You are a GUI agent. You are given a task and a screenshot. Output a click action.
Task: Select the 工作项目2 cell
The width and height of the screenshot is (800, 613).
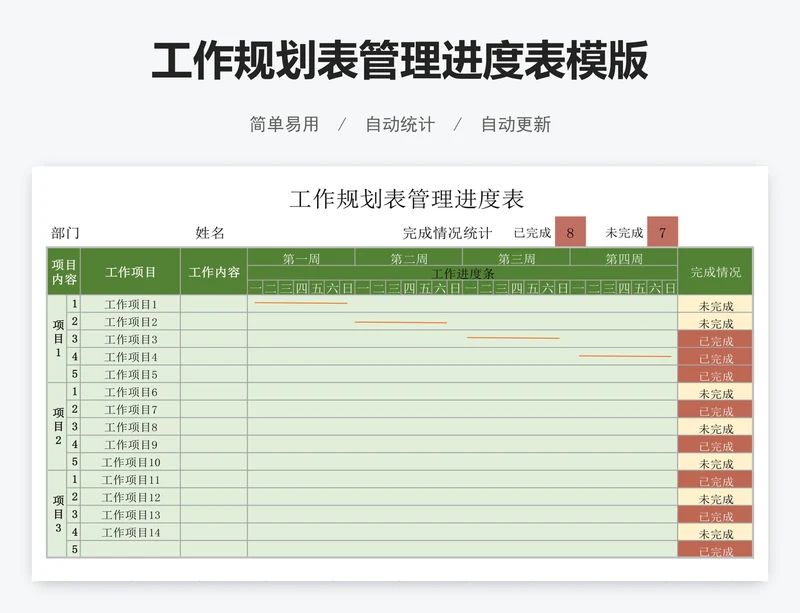pyautogui.click(x=131, y=322)
